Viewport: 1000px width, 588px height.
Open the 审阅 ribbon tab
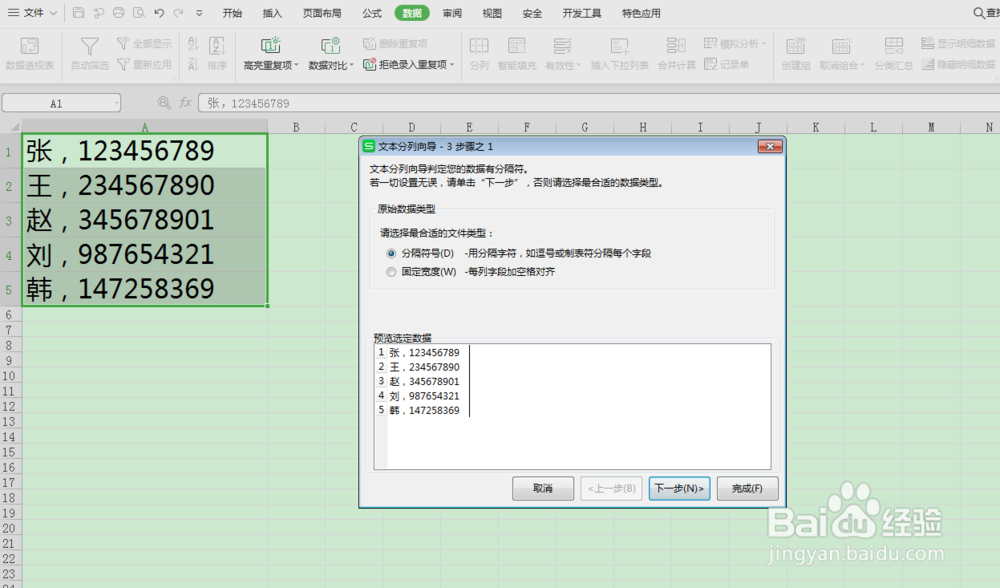point(451,13)
